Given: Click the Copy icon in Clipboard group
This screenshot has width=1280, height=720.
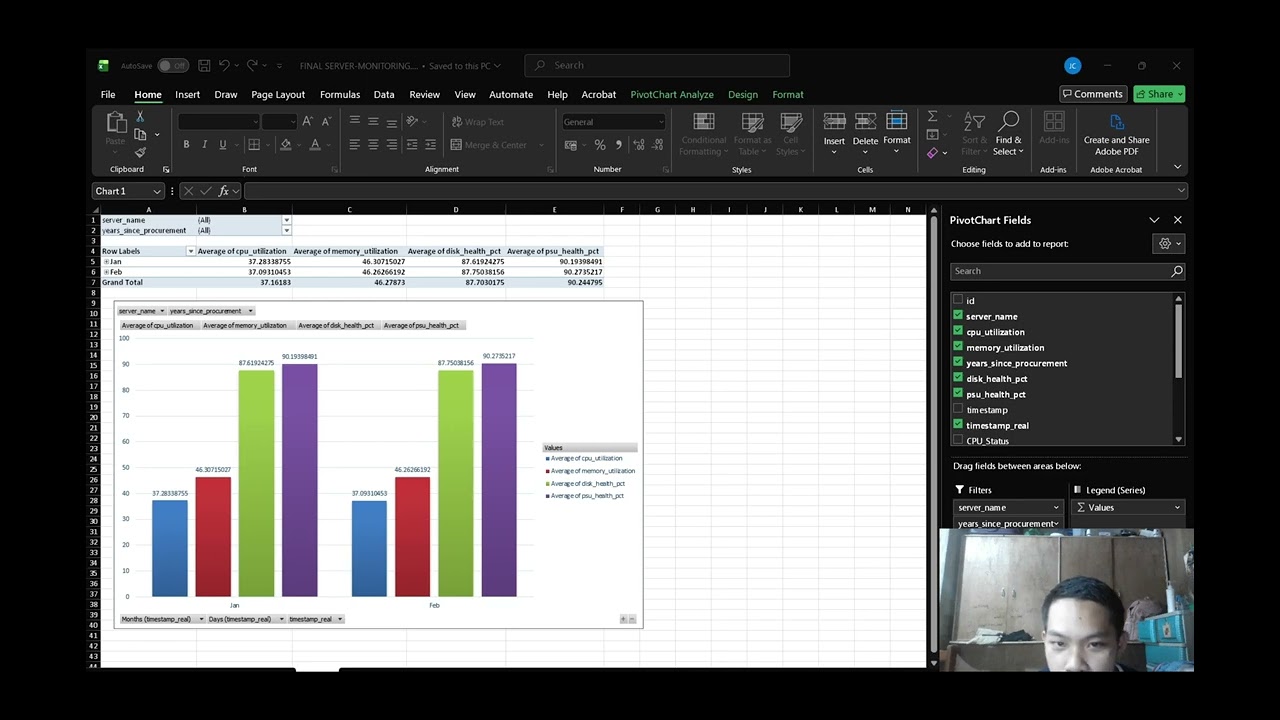Looking at the screenshot, I should (x=140, y=135).
